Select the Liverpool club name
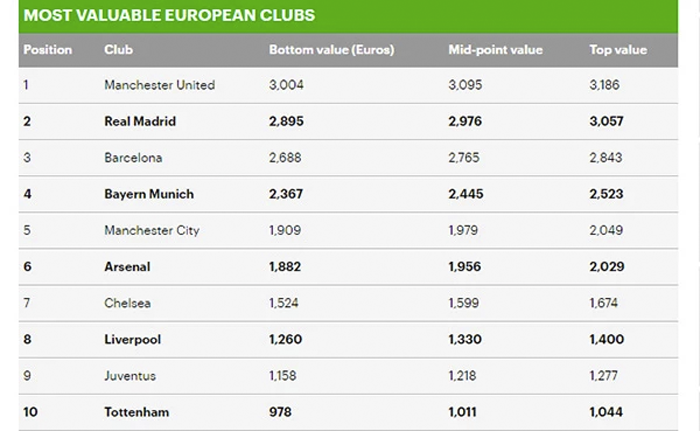 (x=132, y=339)
